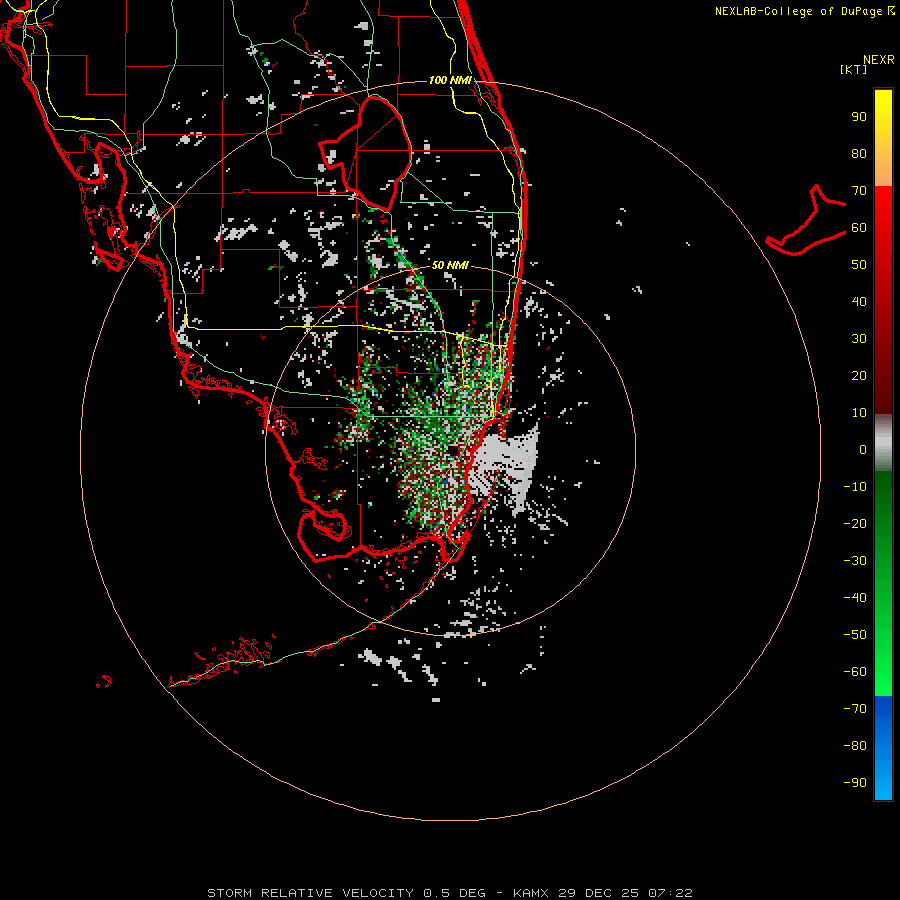Click the [KT] units label

tap(854, 69)
